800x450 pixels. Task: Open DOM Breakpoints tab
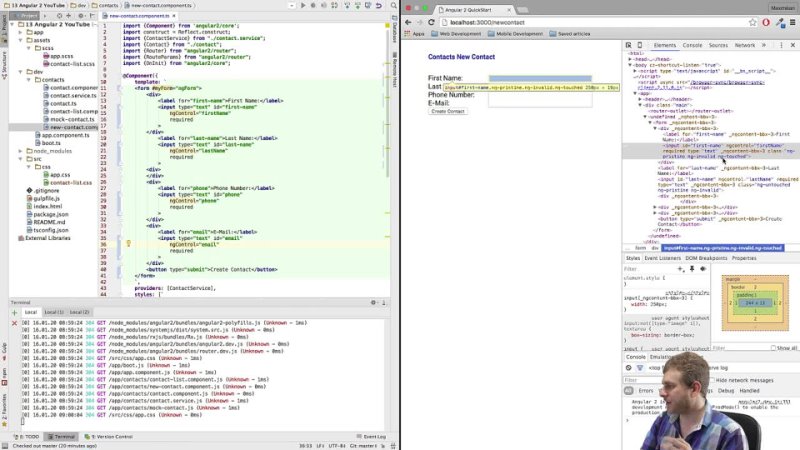706,258
